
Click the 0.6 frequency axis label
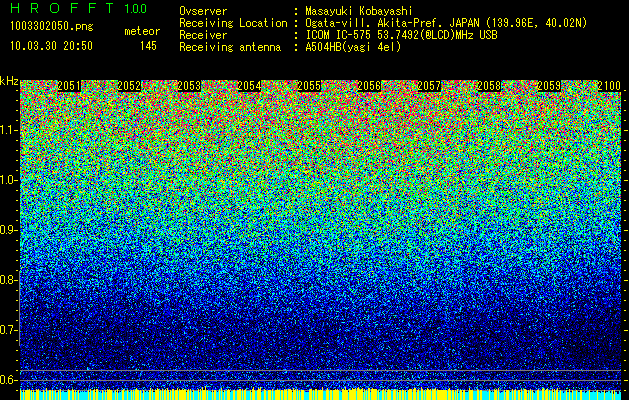[x=9, y=380]
